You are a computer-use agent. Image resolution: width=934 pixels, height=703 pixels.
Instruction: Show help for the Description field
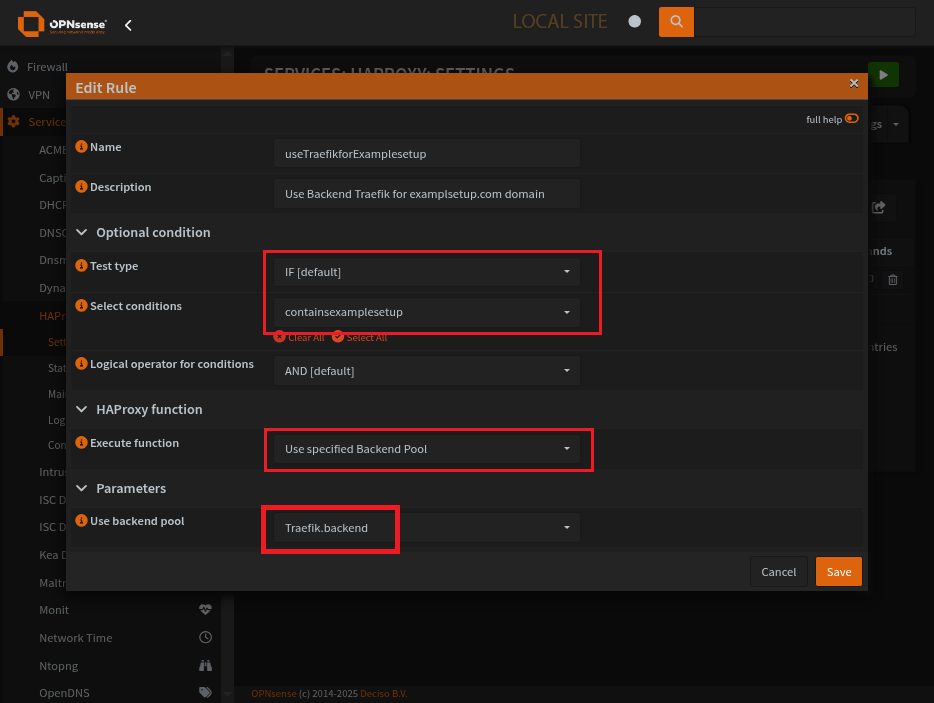[x=82, y=186]
